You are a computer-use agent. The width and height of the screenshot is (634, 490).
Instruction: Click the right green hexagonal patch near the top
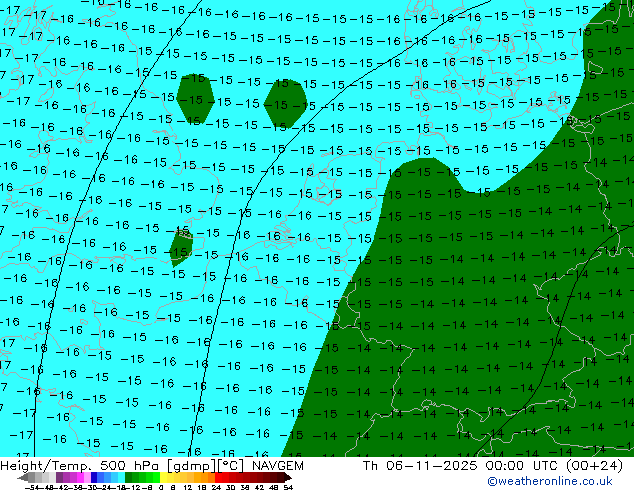[285, 104]
